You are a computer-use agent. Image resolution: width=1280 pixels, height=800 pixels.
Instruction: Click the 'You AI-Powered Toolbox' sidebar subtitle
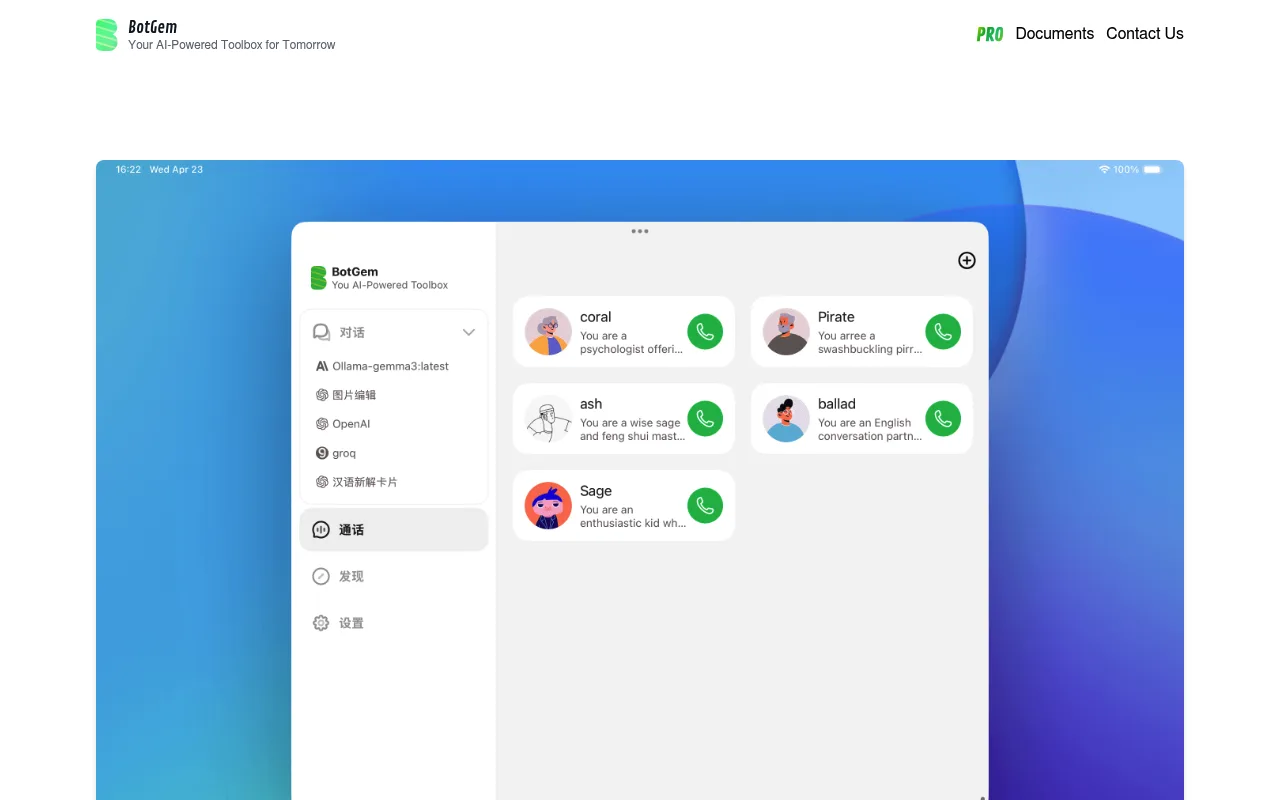pos(390,285)
